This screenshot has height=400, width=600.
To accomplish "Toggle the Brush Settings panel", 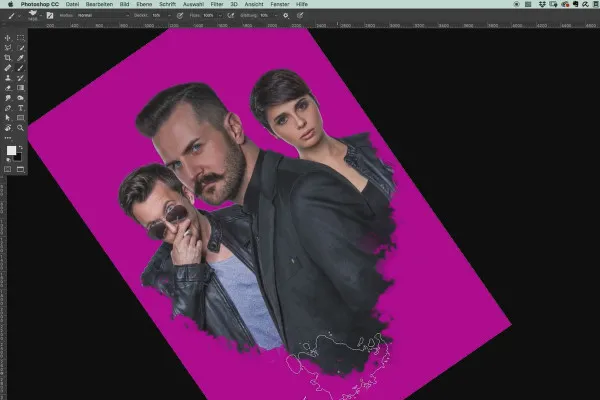I will point(50,16).
